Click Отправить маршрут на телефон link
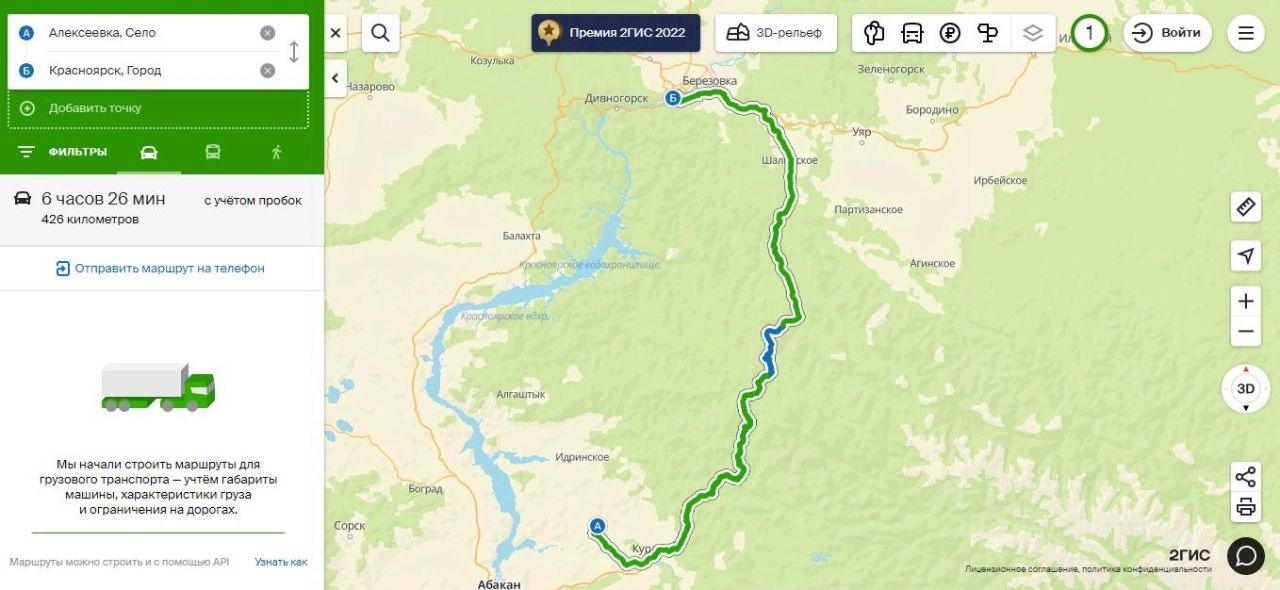This screenshot has width=1280, height=590. click(161, 268)
